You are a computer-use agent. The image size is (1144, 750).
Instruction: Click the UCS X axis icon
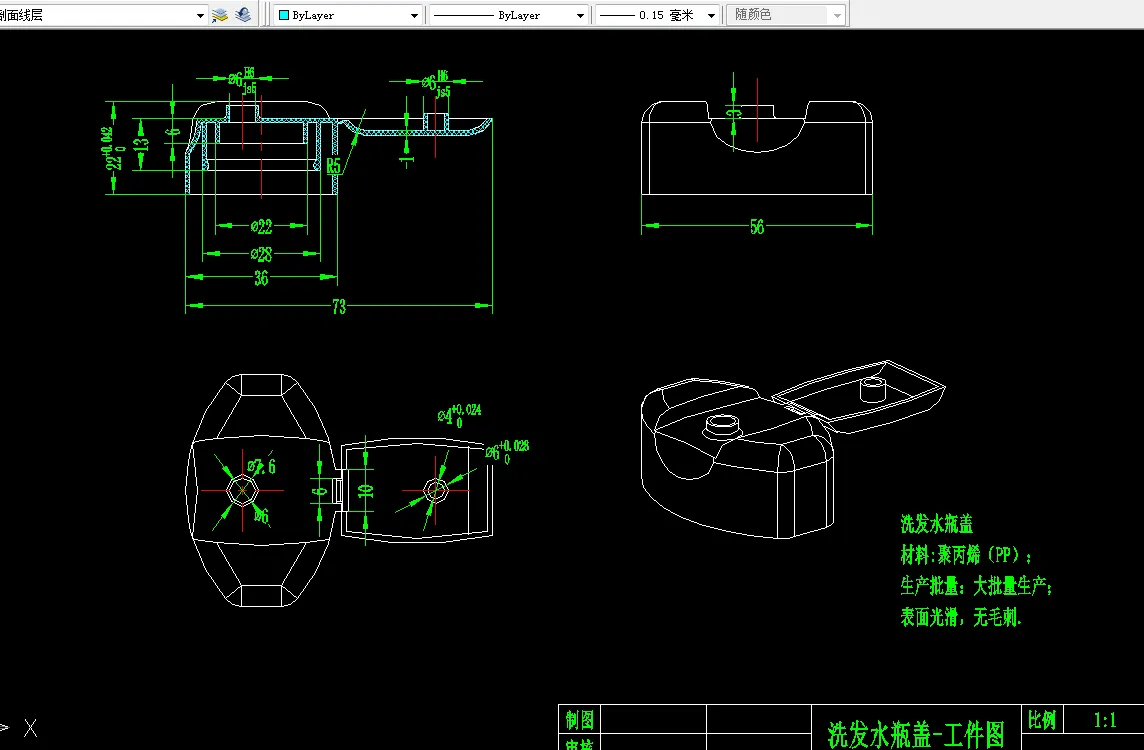tap(30, 728)
